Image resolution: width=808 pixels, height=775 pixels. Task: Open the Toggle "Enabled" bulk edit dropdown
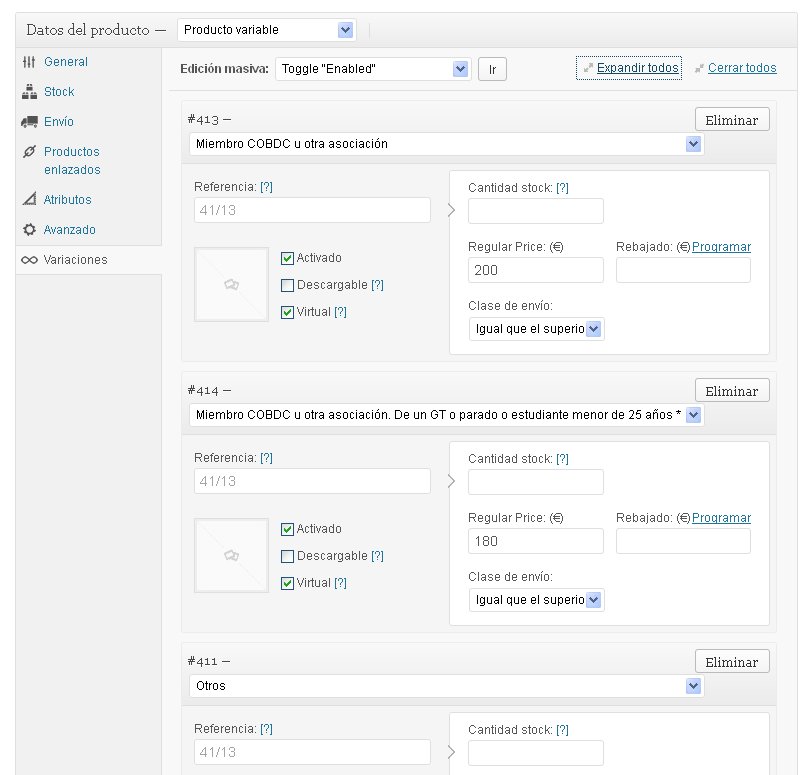pos(373,69)
